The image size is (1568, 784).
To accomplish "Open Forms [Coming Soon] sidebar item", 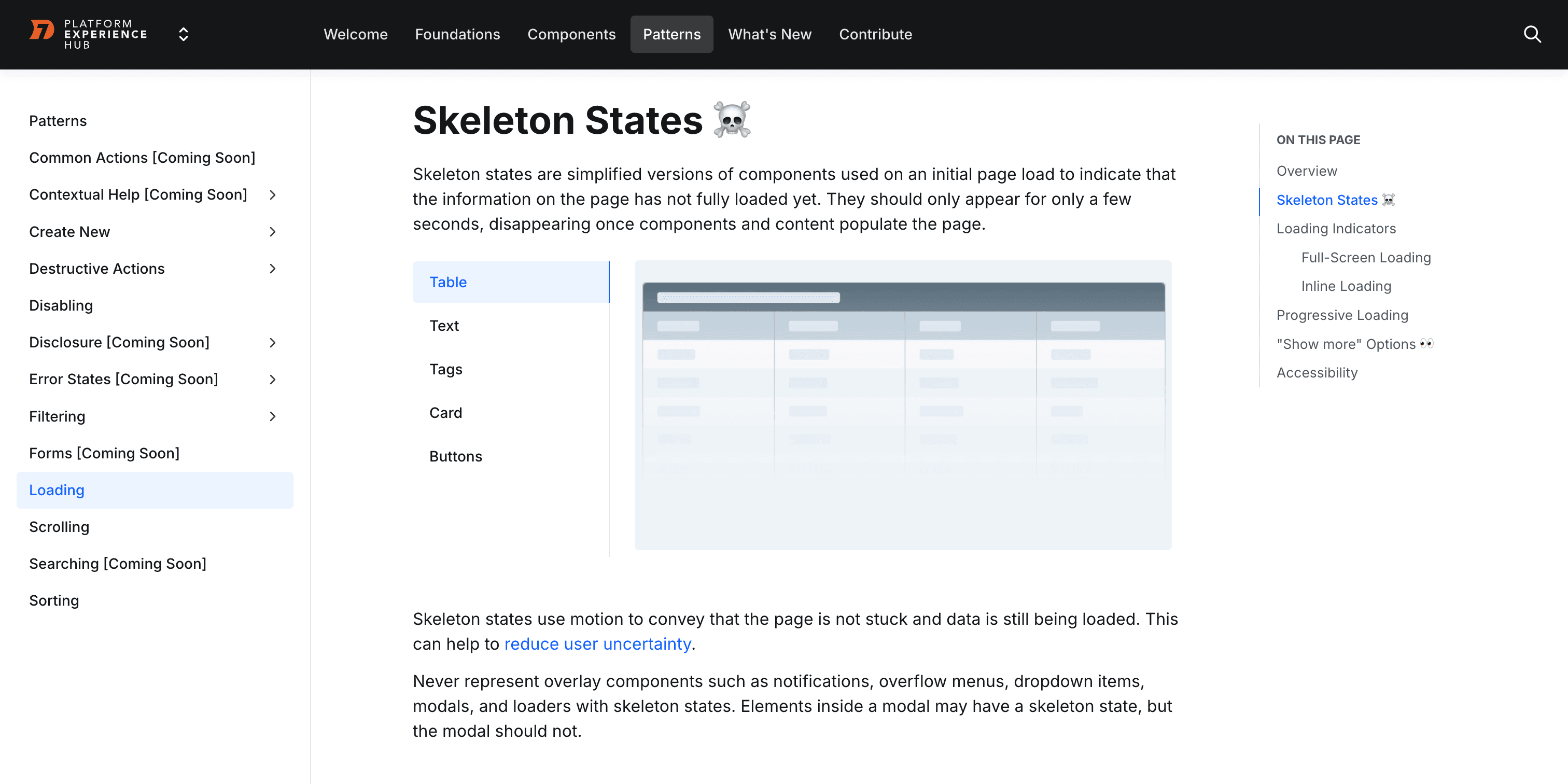I will 104,454.
